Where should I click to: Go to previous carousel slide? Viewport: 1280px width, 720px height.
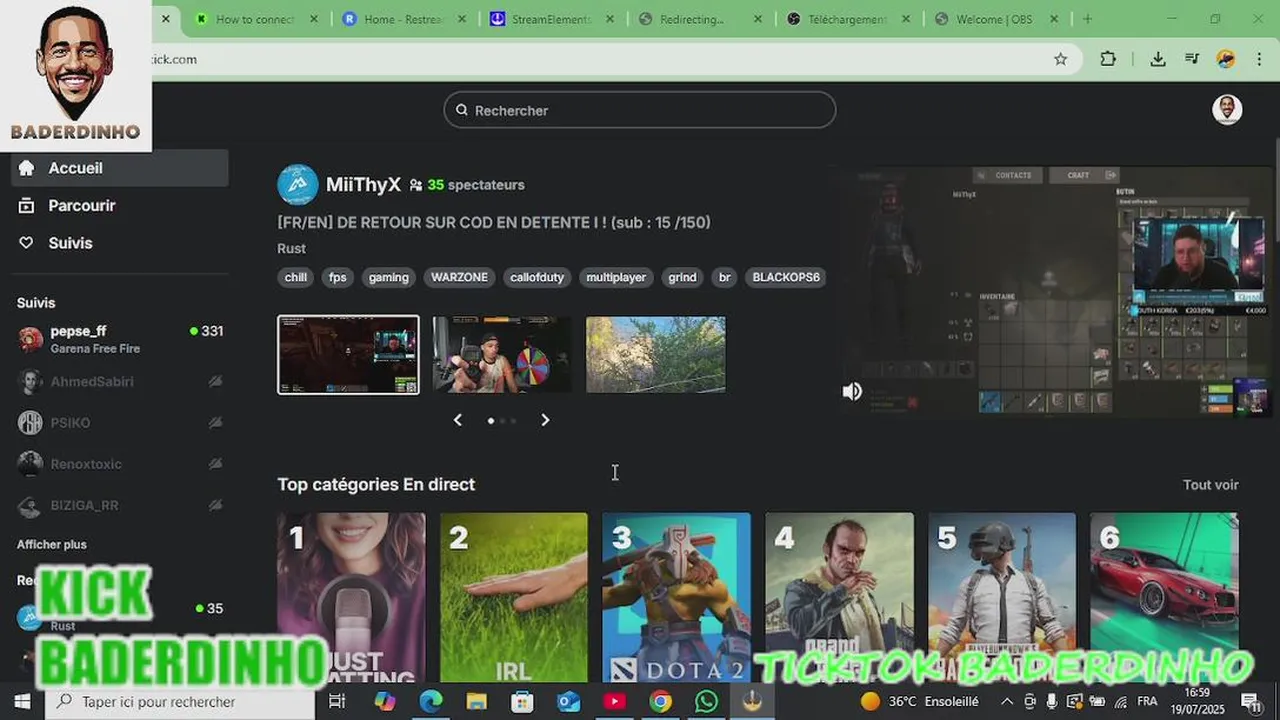pos(458,420)
